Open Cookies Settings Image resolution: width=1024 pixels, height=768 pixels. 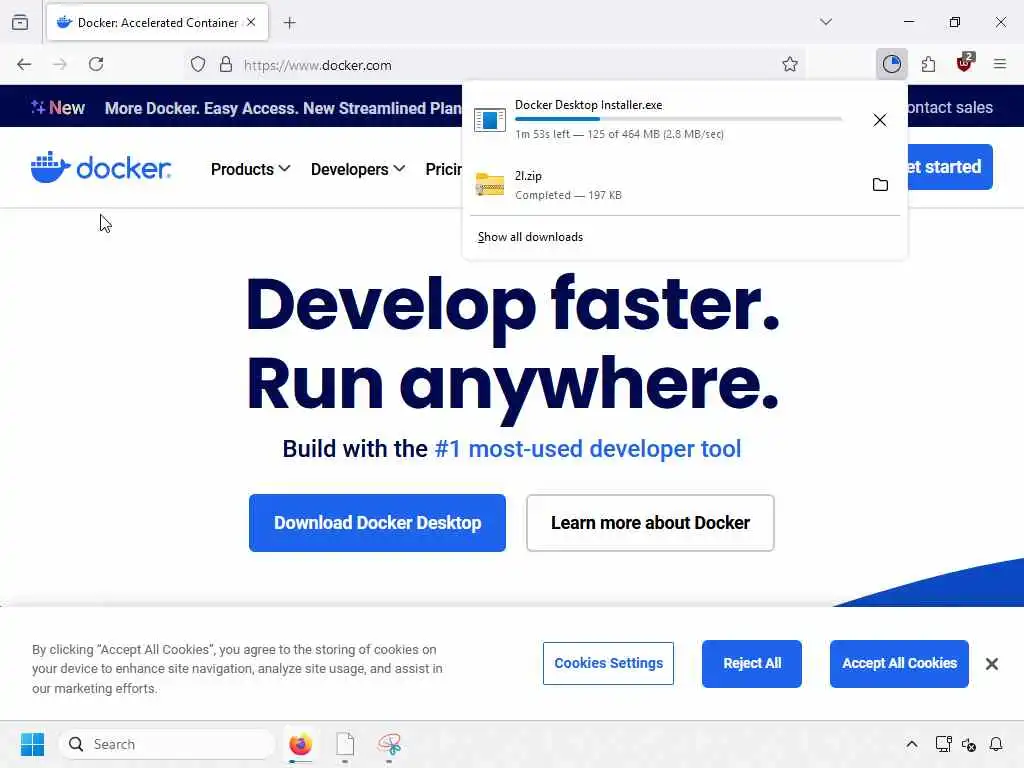608,664
